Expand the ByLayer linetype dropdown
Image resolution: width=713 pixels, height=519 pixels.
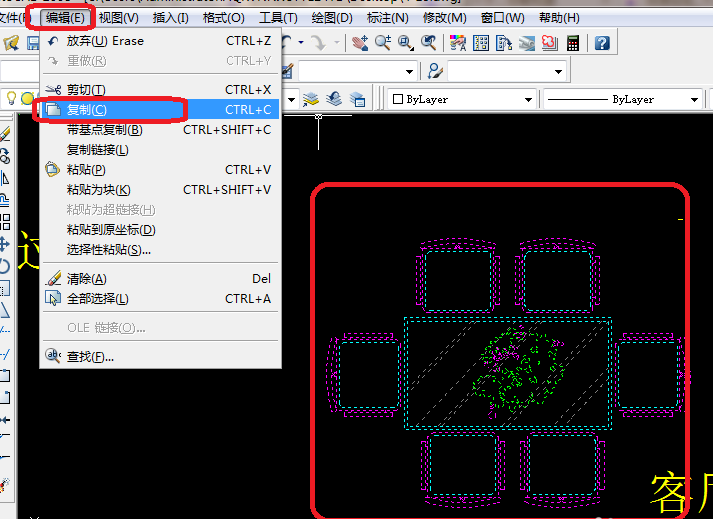693,100
